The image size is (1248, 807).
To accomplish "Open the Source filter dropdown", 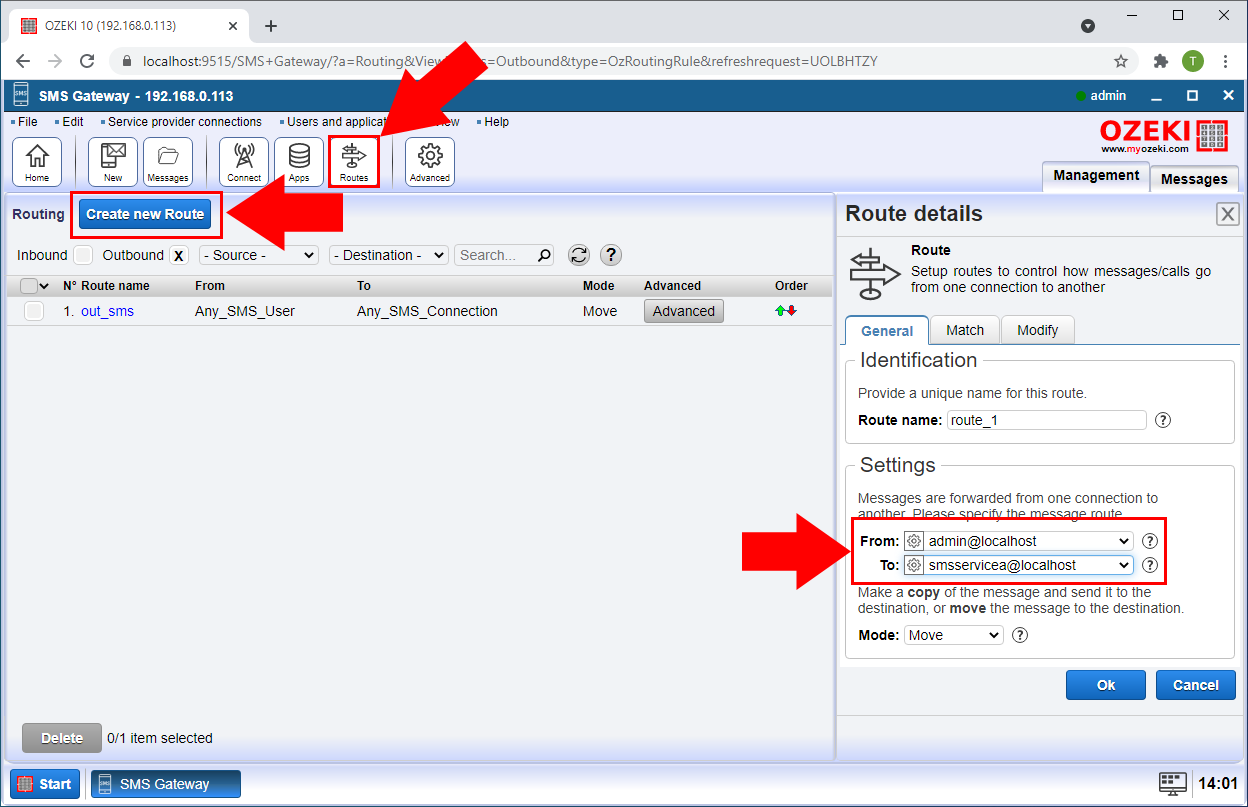I will (259, 255).
